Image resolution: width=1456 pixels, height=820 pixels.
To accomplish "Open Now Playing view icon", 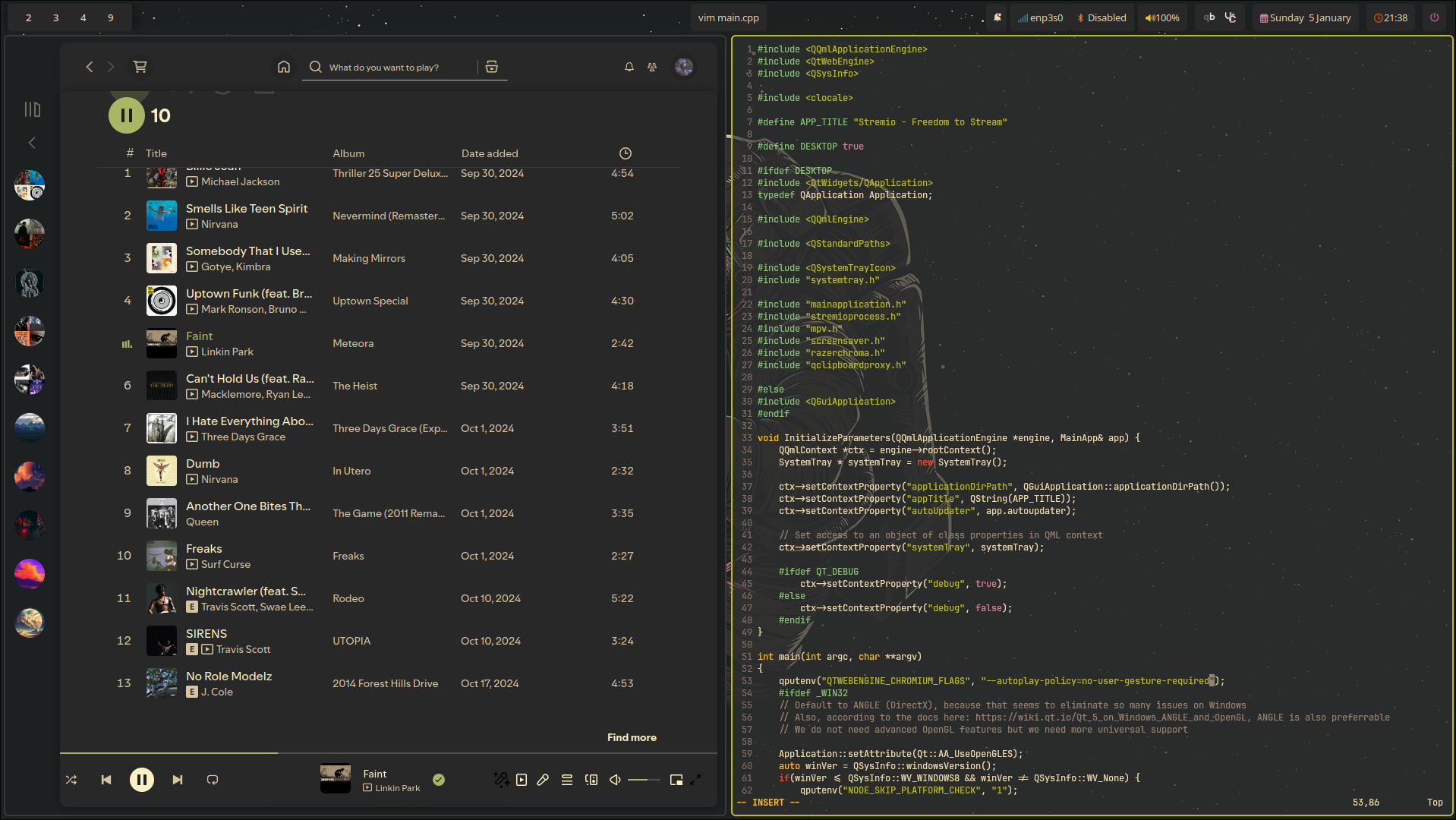I will tap(522, 780).
